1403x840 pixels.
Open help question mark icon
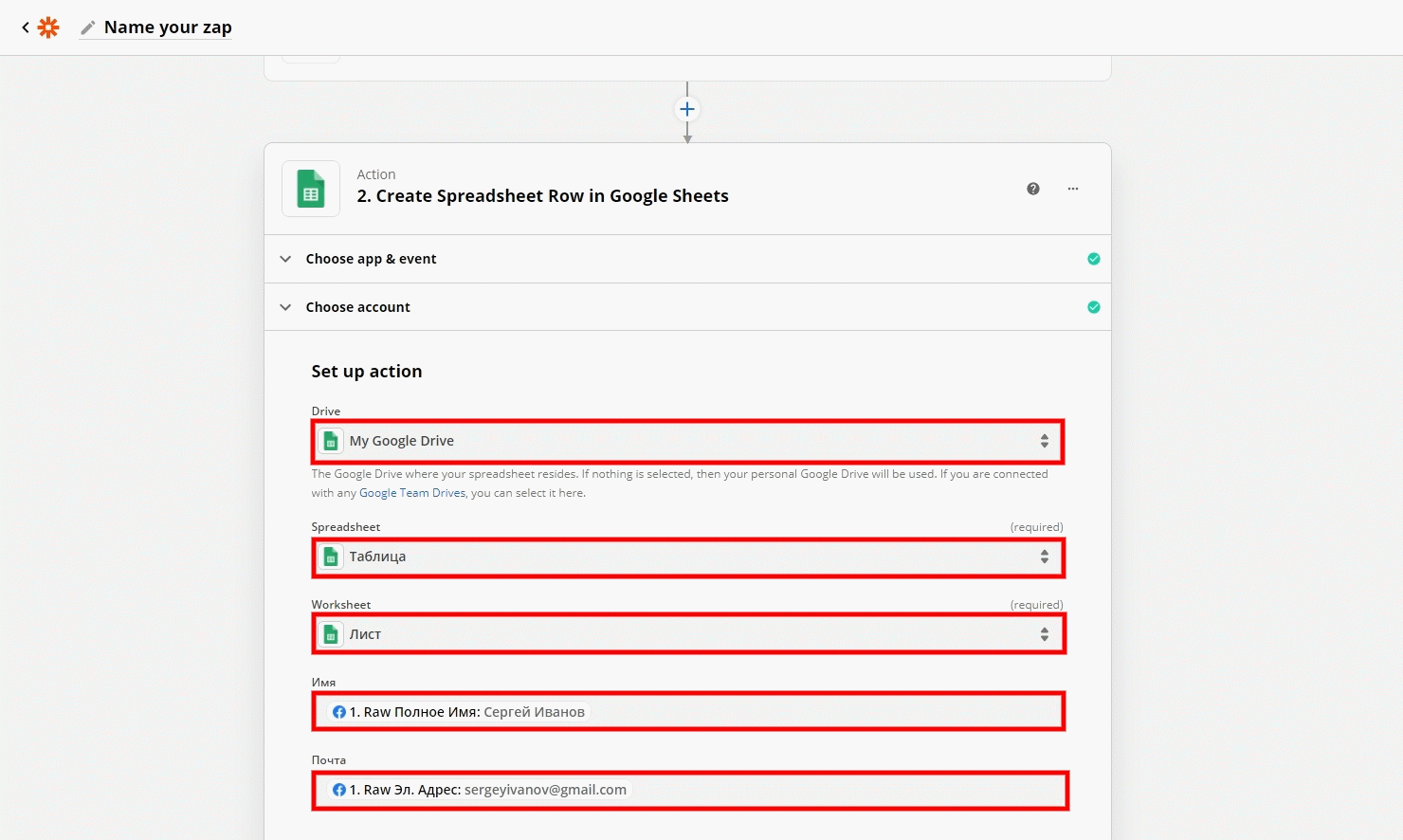[x=1033, y=189]
